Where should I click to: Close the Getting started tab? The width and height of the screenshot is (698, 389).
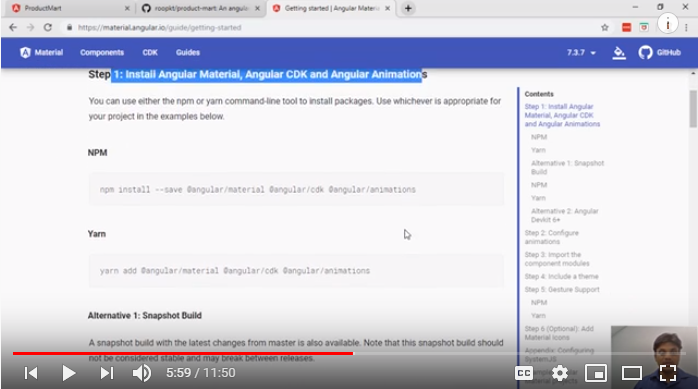point(388,8)
